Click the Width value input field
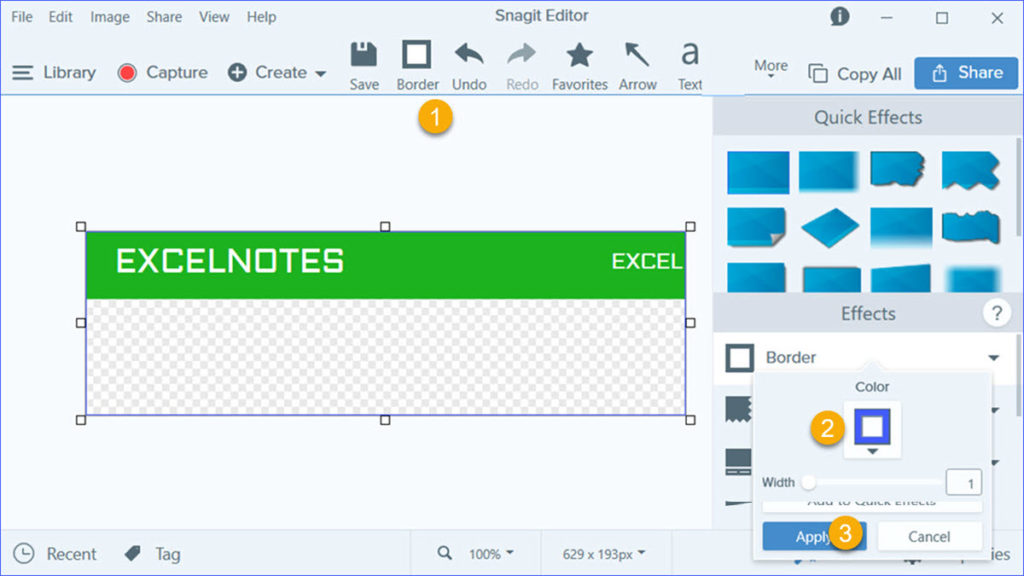 [x=963, y=483]
